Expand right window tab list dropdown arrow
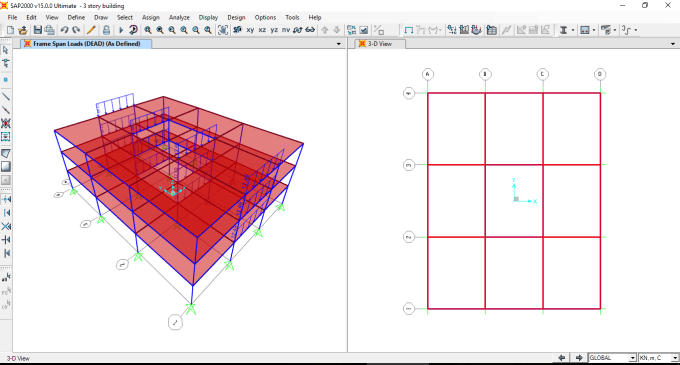Viewport: 680px width, 365px height. (x=673, y=44)
